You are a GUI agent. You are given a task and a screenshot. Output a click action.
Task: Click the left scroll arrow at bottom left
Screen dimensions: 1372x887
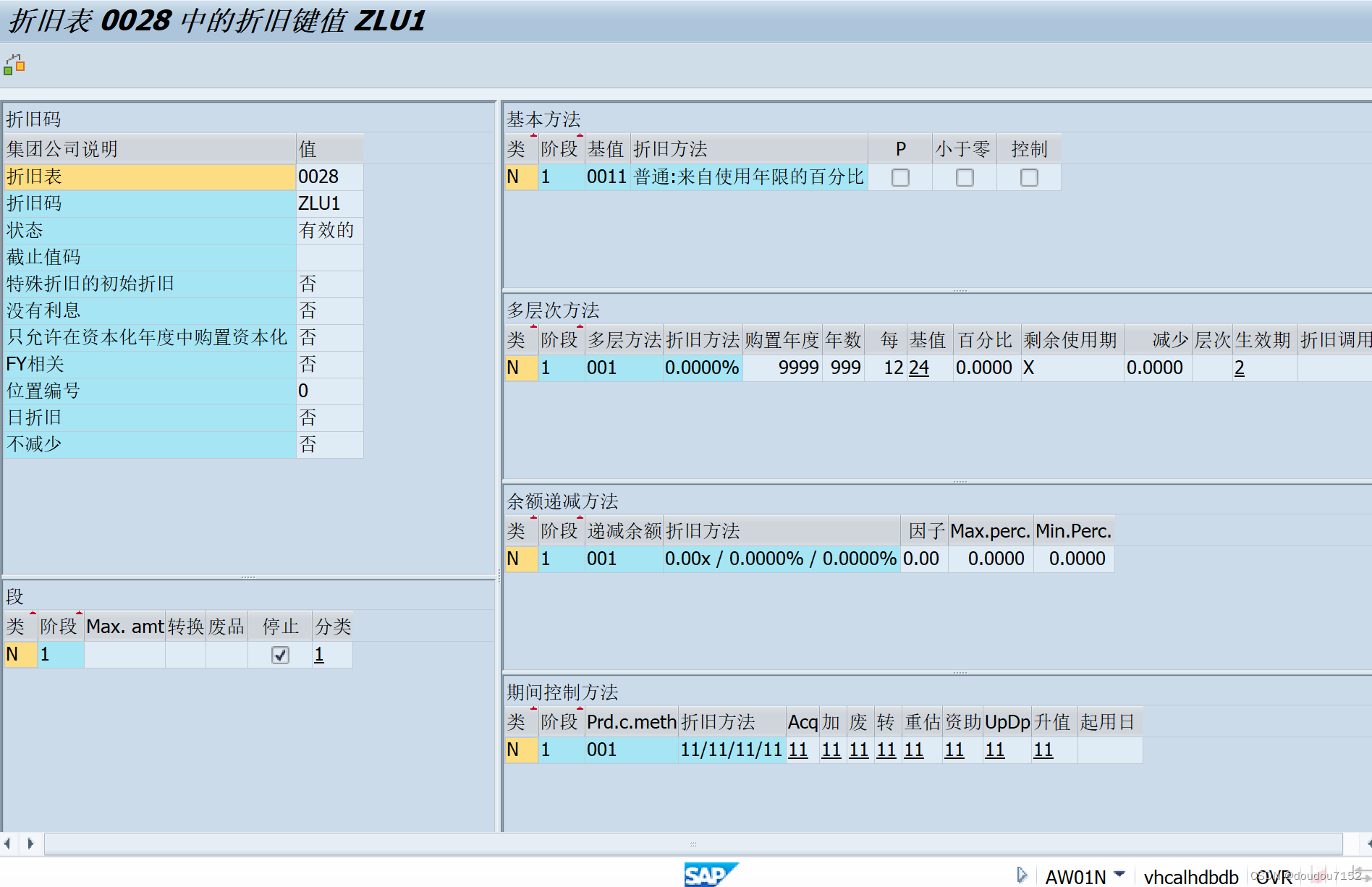click(x=9, y=843)
